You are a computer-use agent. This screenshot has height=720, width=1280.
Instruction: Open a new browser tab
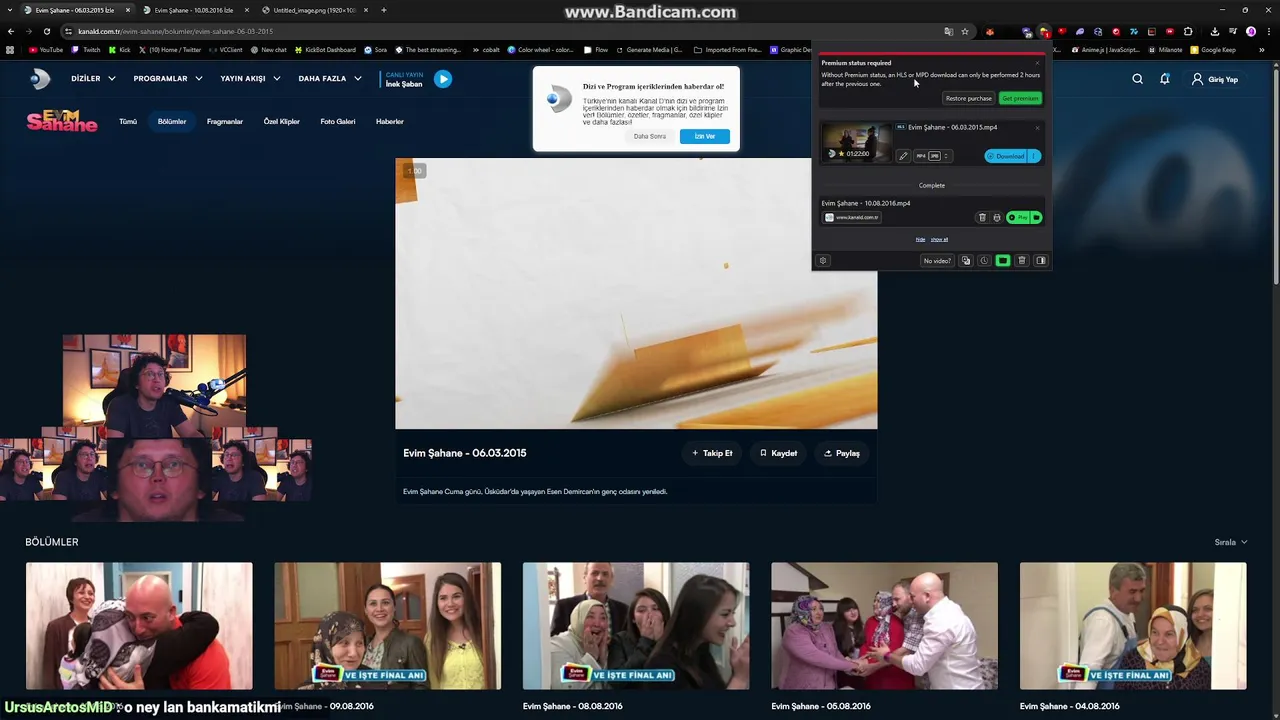click(384, 10)
